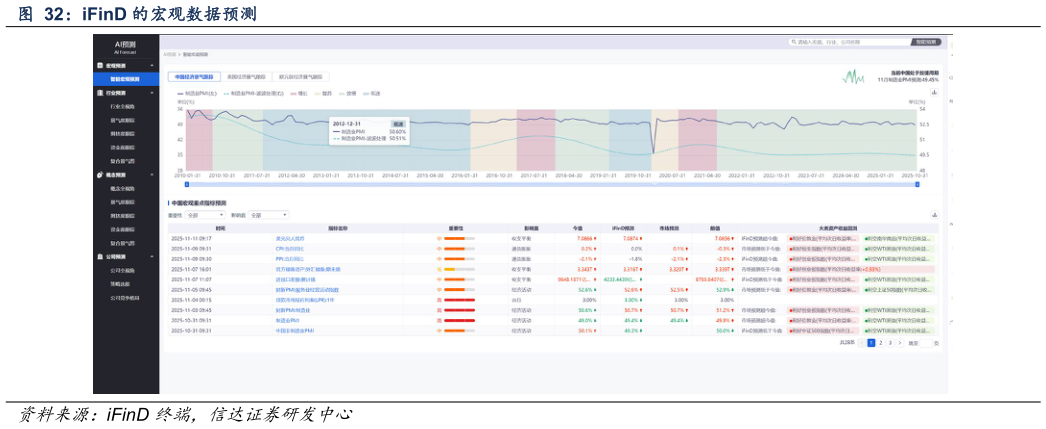Open the 官方储备资产 indicator link in the table
Viewport: 1046px width, 429px height.
click(x=308, y=269)
